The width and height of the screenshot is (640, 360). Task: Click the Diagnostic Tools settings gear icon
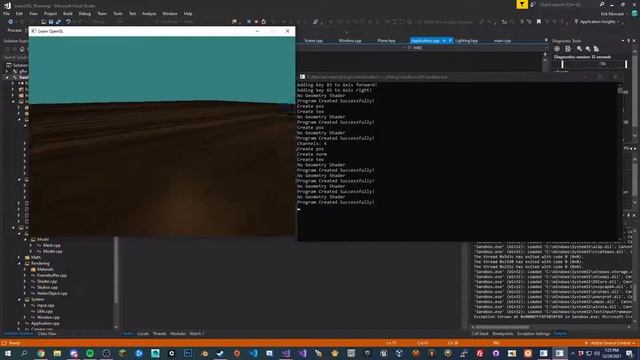pyautogui.click(x=557, y=49)
